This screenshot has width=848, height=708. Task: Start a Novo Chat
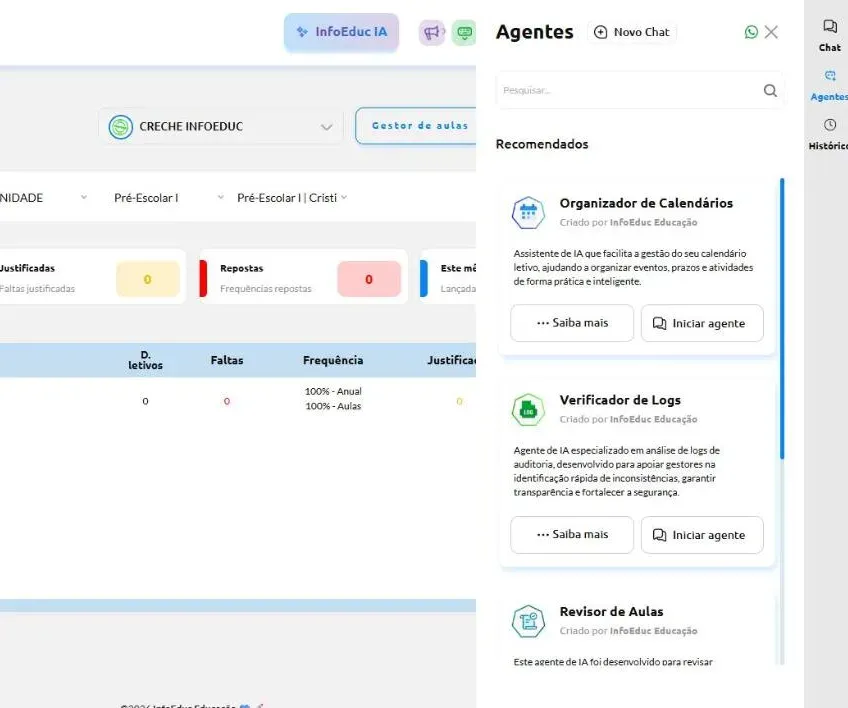(632, 32)
